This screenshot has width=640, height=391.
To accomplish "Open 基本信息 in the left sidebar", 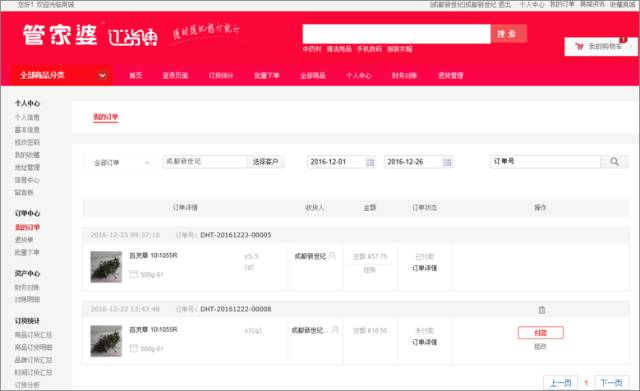I will (27, 130).
